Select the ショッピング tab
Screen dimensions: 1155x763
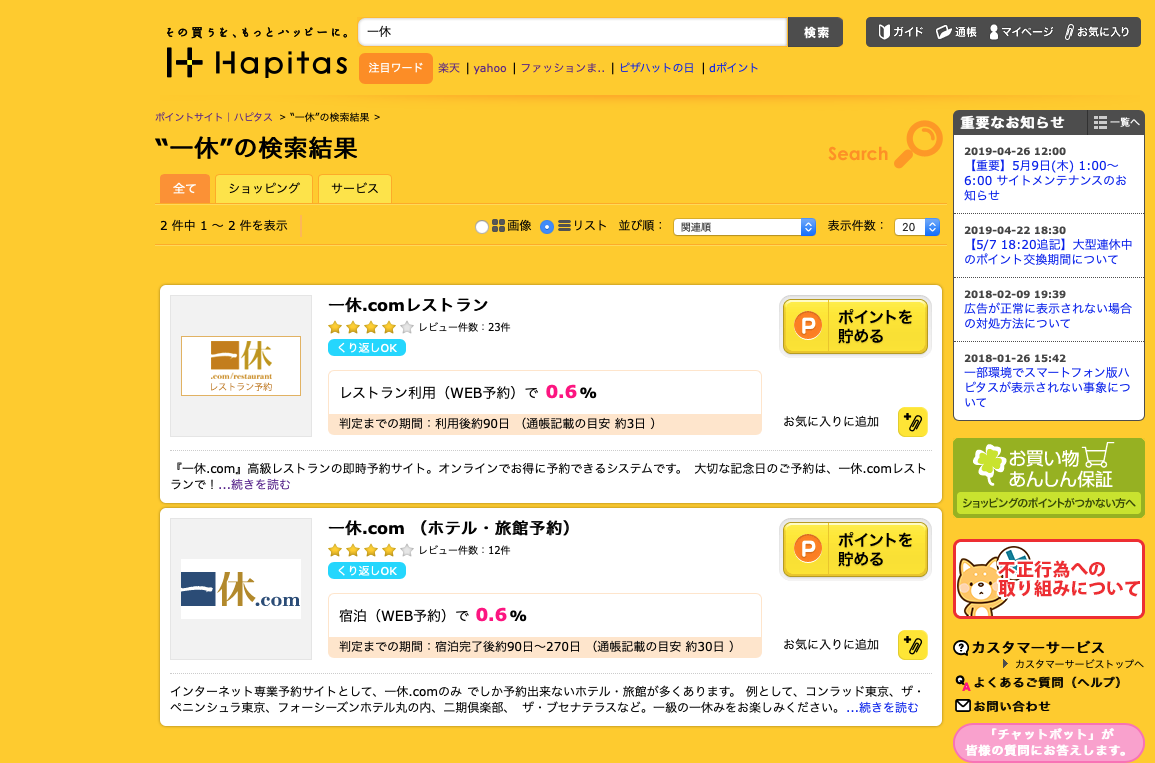[x=264, y=189]
